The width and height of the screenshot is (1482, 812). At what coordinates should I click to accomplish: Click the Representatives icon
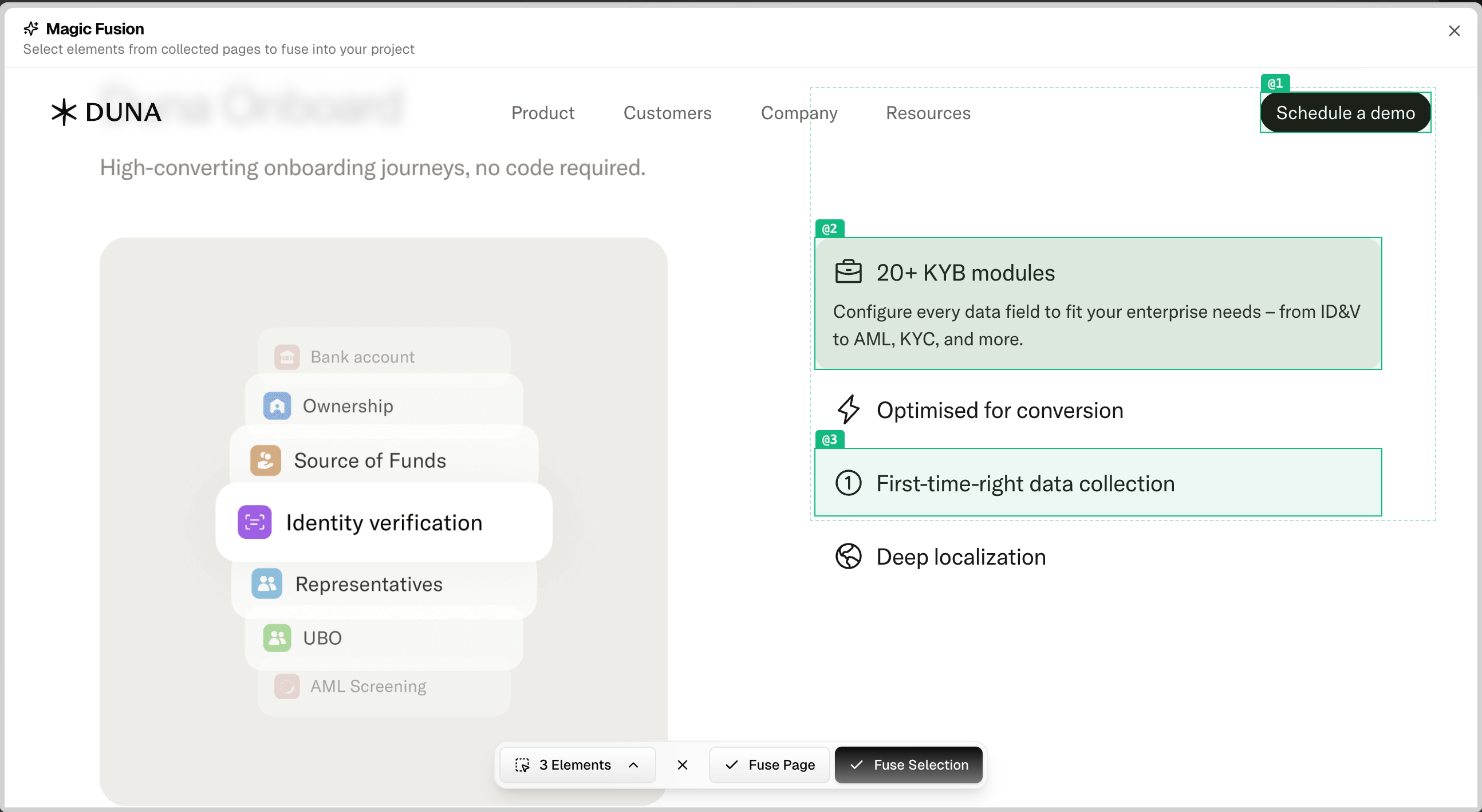pyautogui.click(x=266, y=584)
